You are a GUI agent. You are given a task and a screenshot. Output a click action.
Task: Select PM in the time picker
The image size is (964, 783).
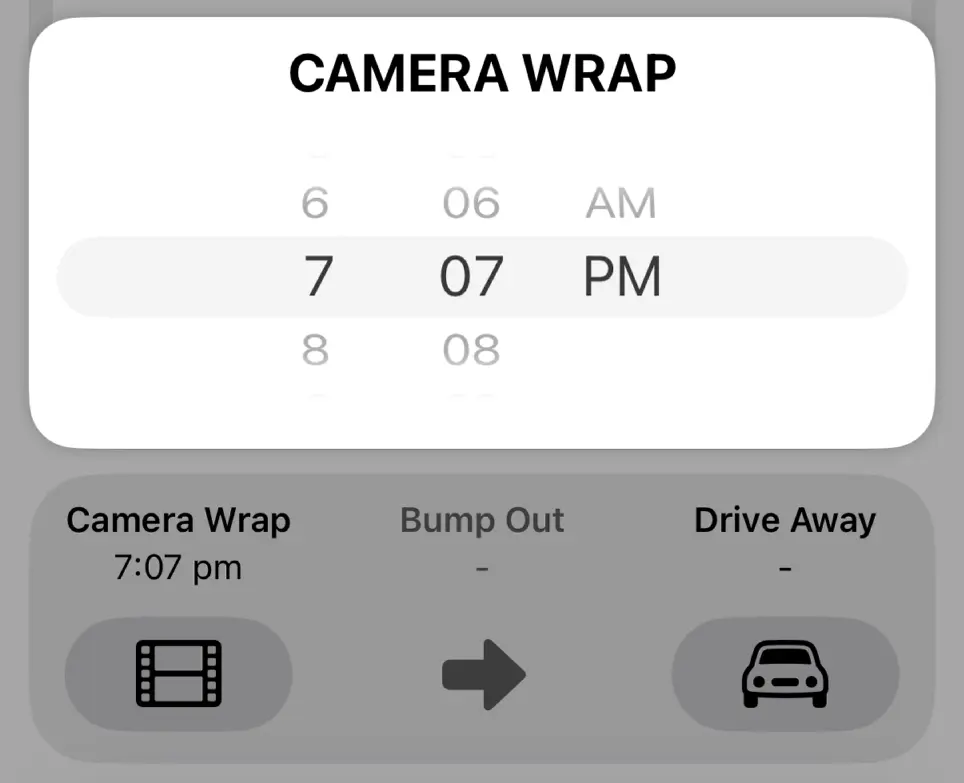[621, 276]
